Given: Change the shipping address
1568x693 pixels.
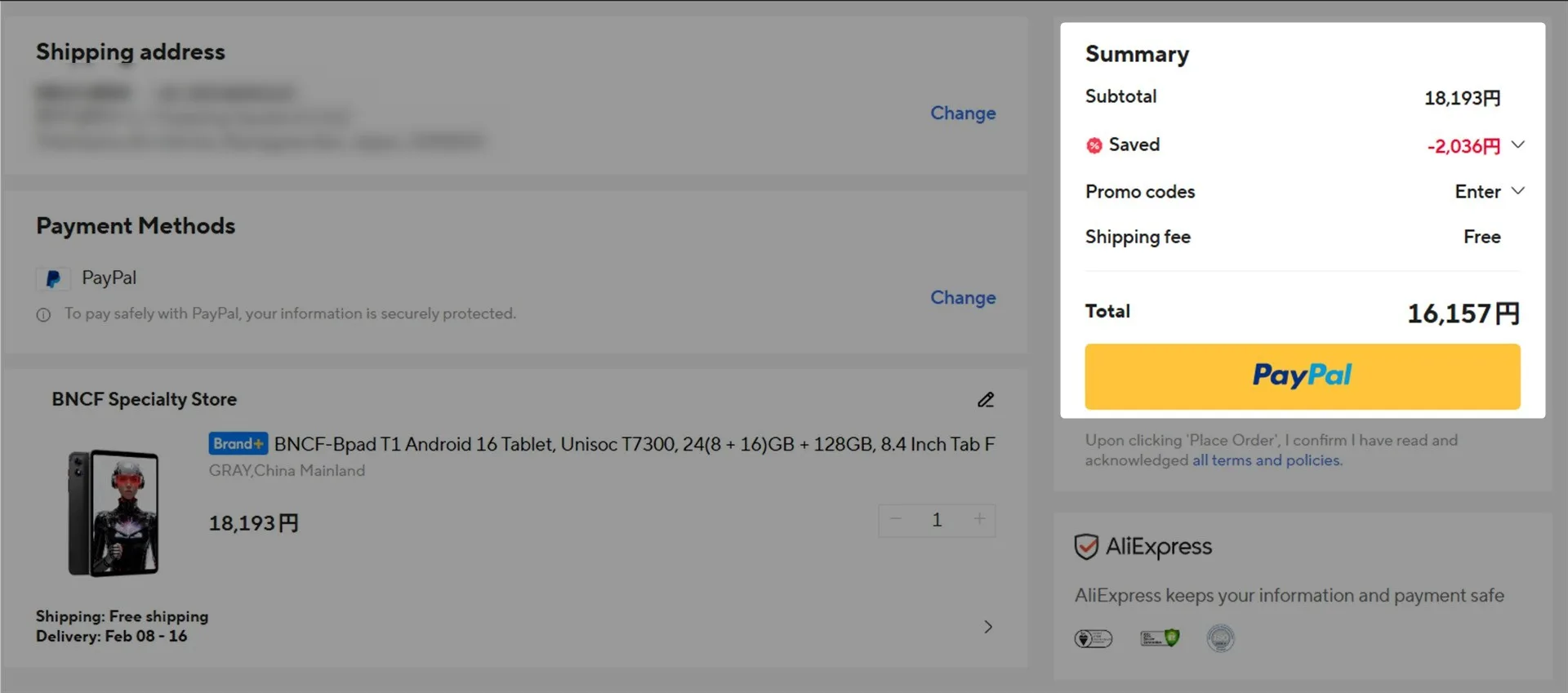Looking at the screenshot, I should pyautogui.click(x=962, y=113).
